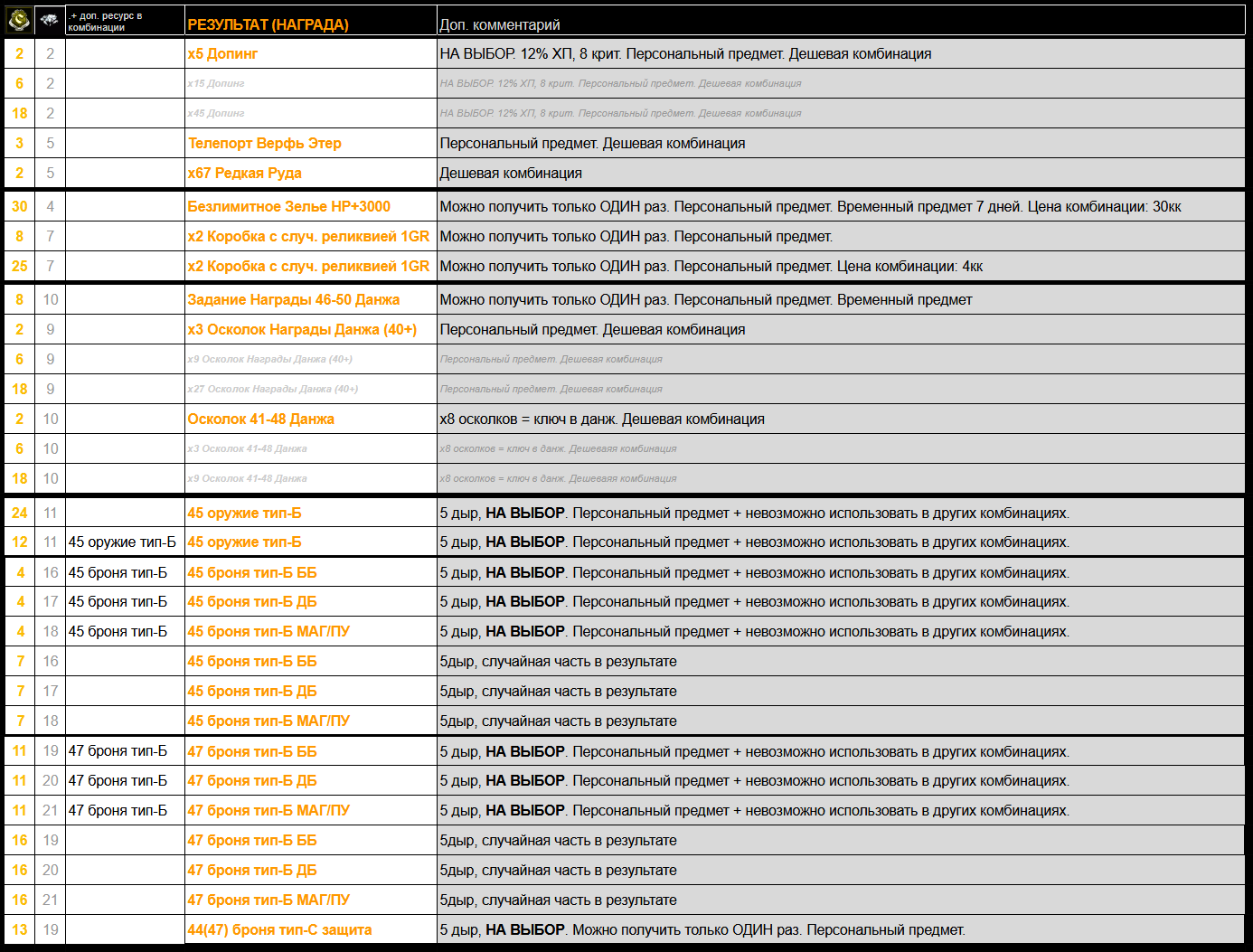This screenshot has height=952, width=1253.
Task: Select the "Доп. комментарий" column header
Action: (x=500, y=24)
